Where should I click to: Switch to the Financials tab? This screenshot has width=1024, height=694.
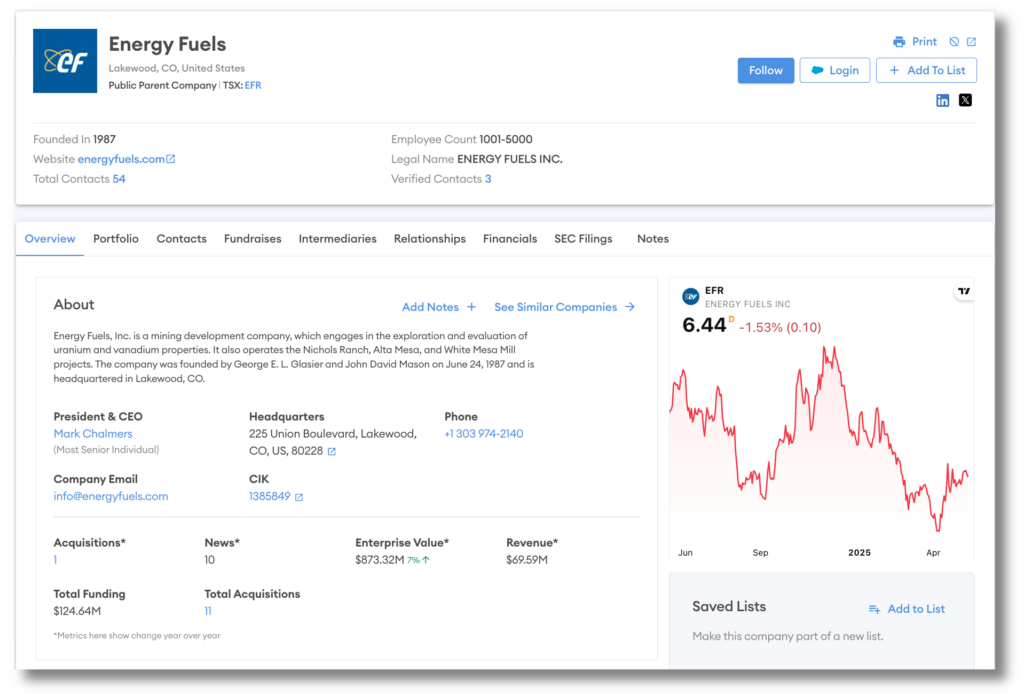(x=510, y=239)
